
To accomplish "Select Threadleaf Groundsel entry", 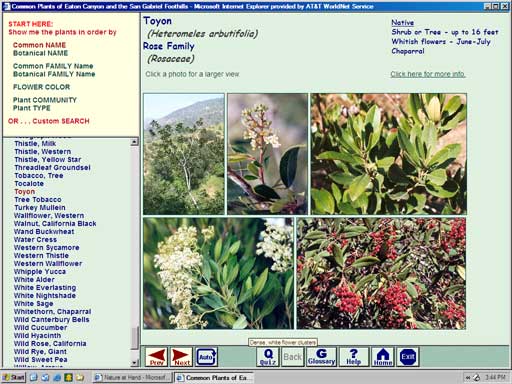I will pyautogui.click(x=52, y=168).
